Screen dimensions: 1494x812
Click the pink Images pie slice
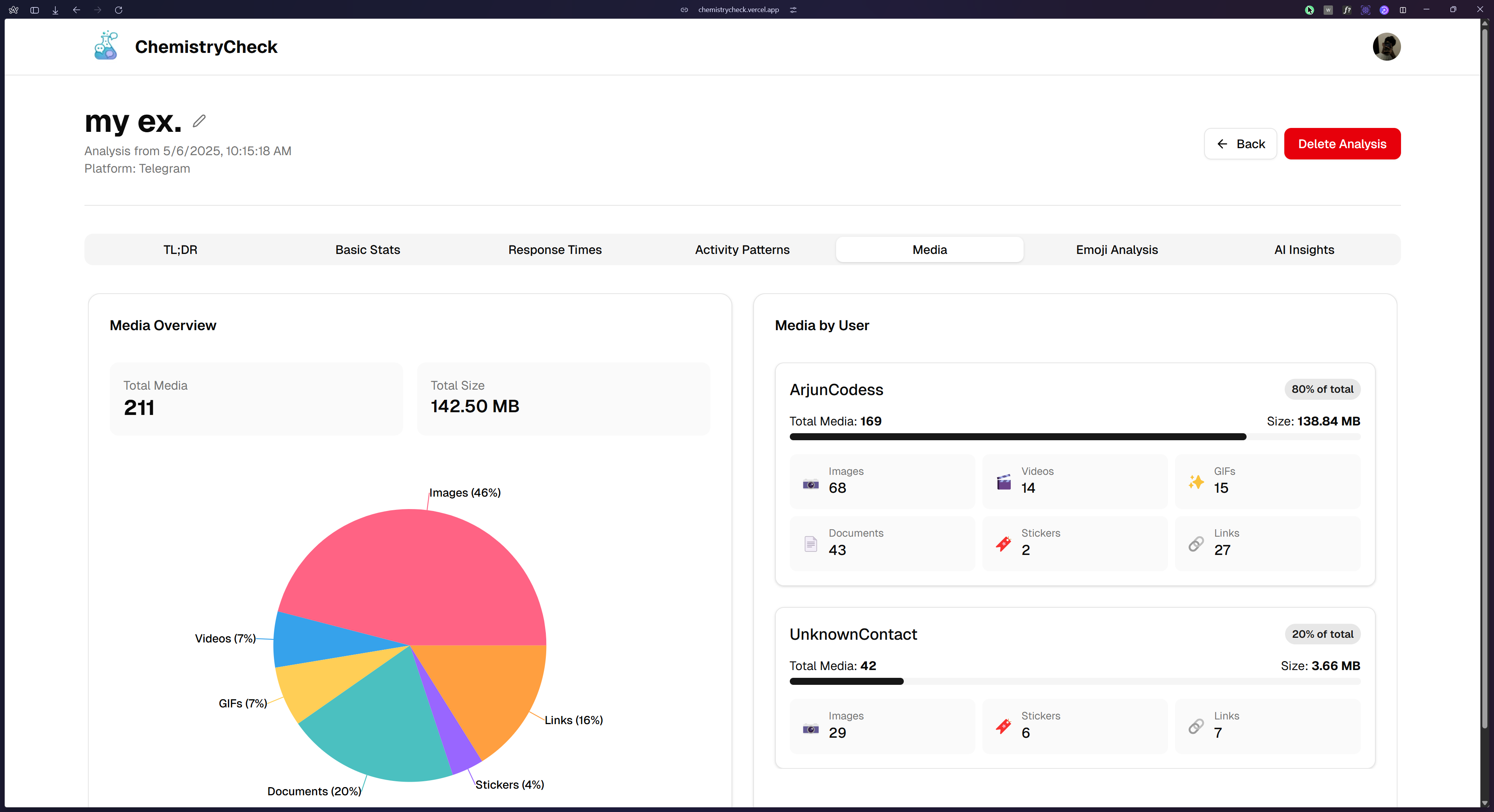pyautogui.click(x=417, y=574)
